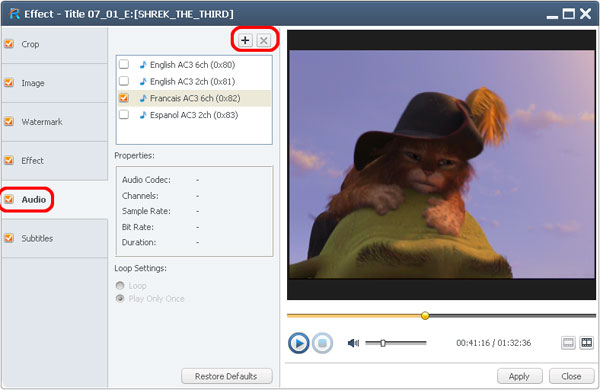Toggle the Image checkbox

coord(9,83)
